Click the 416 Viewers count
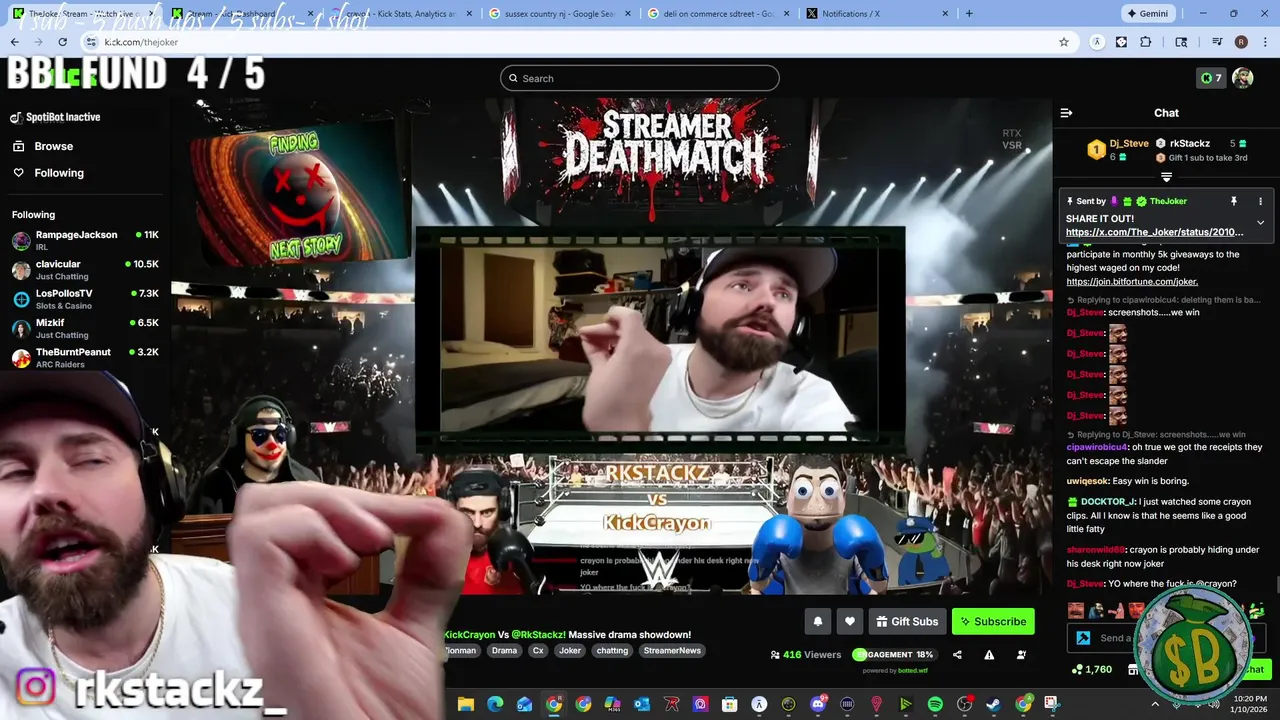 (805, 655)
